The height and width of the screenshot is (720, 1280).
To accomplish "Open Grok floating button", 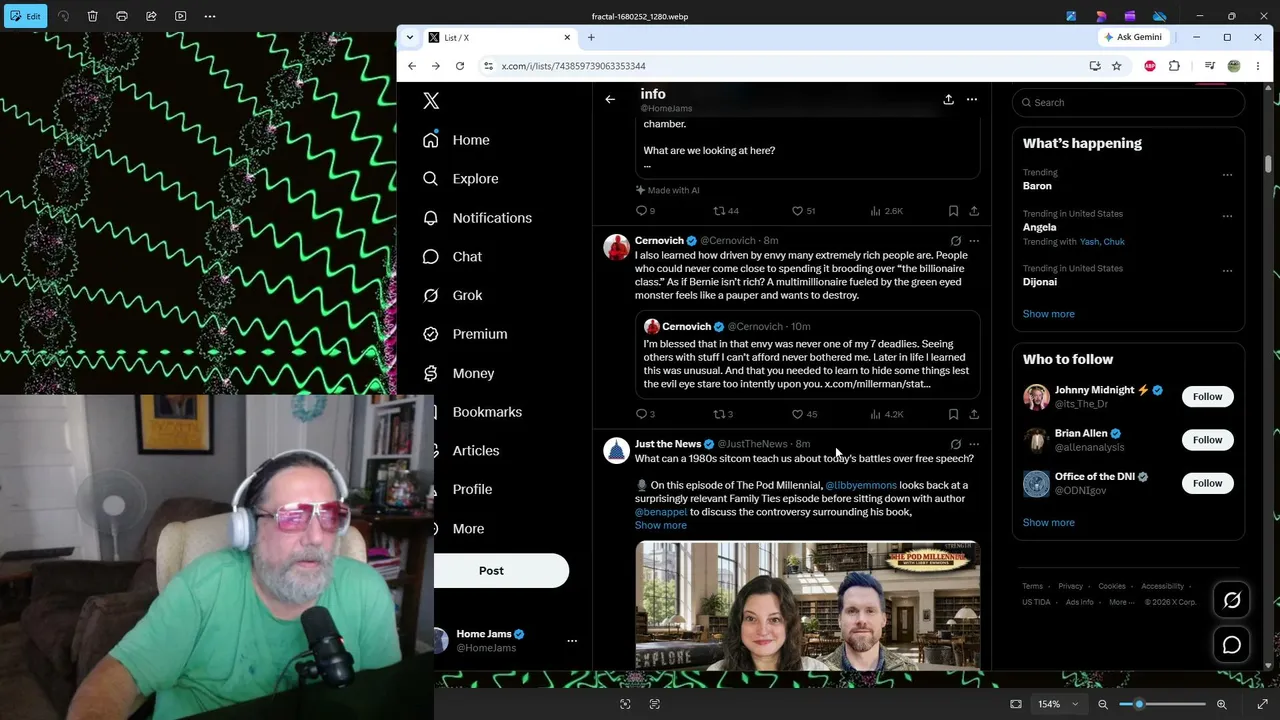I will (x=1232, y=600).
